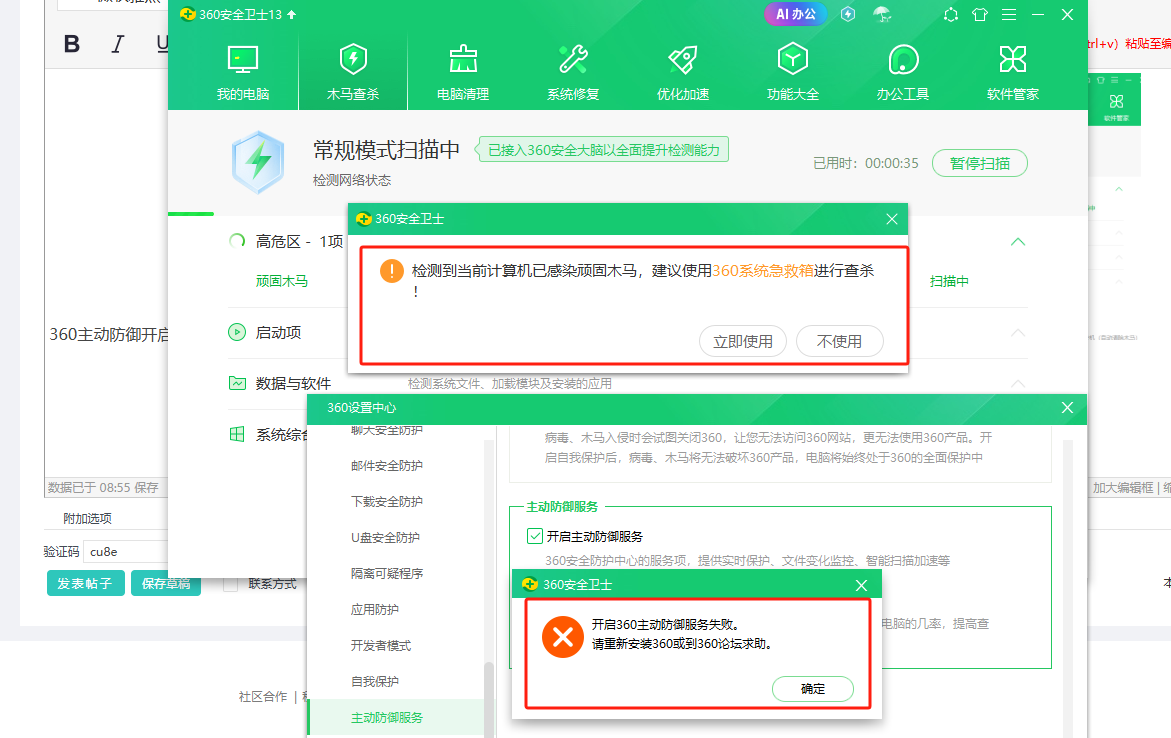Open the 办公工具 office tools panel
1171x738 pixels.
pos(902,70)
